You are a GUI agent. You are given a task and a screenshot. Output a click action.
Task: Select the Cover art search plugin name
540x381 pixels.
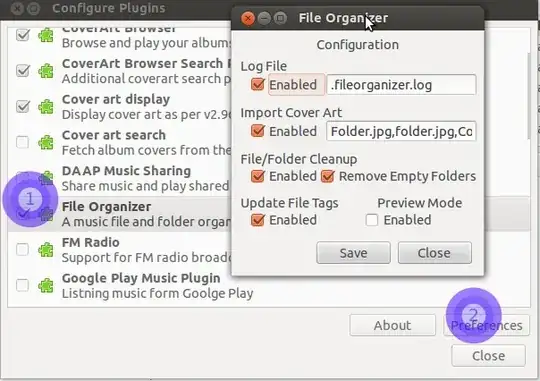(x=114, y=135)
